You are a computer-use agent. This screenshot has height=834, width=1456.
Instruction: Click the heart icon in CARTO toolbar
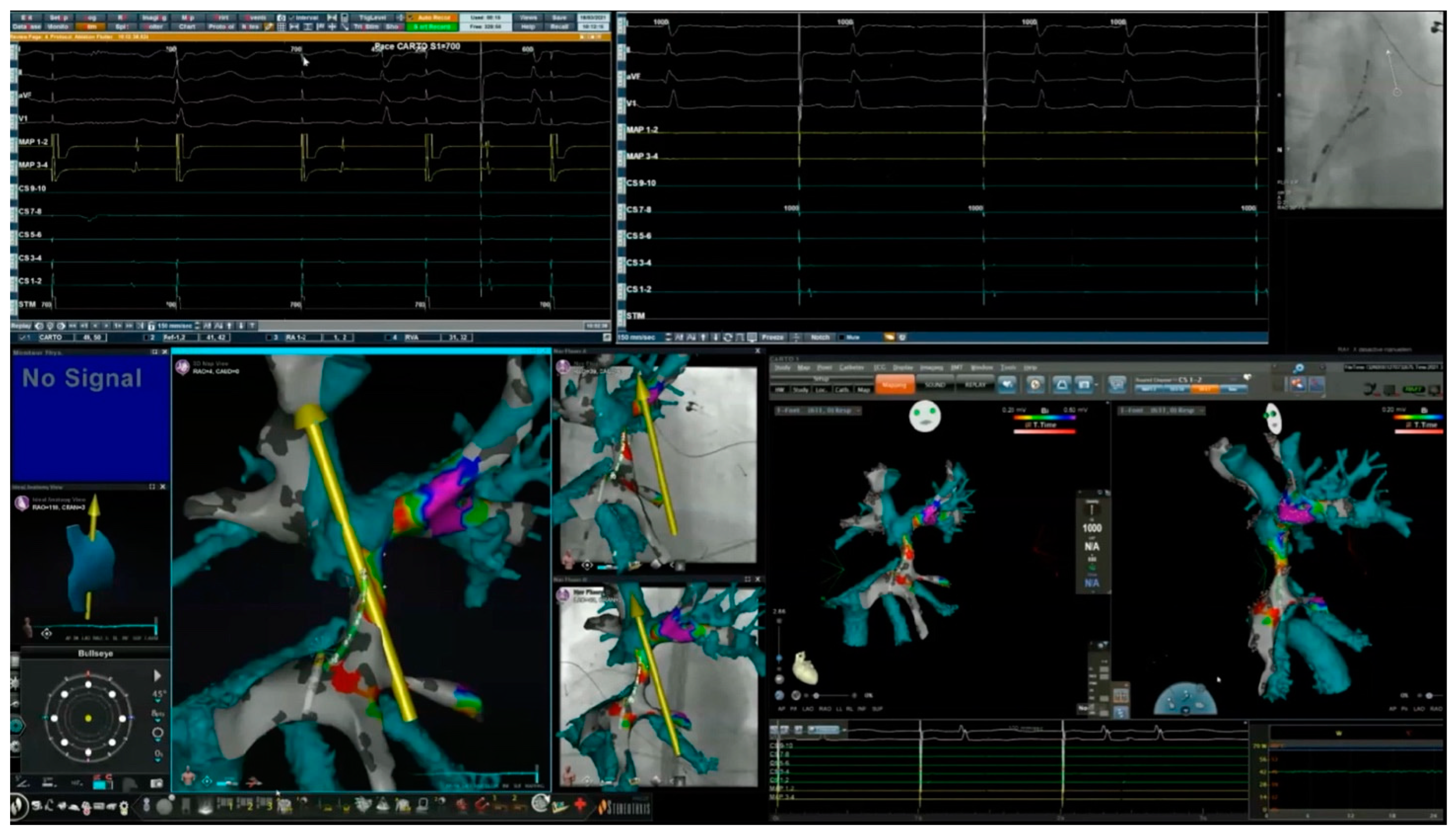[x=1008, y=384]
